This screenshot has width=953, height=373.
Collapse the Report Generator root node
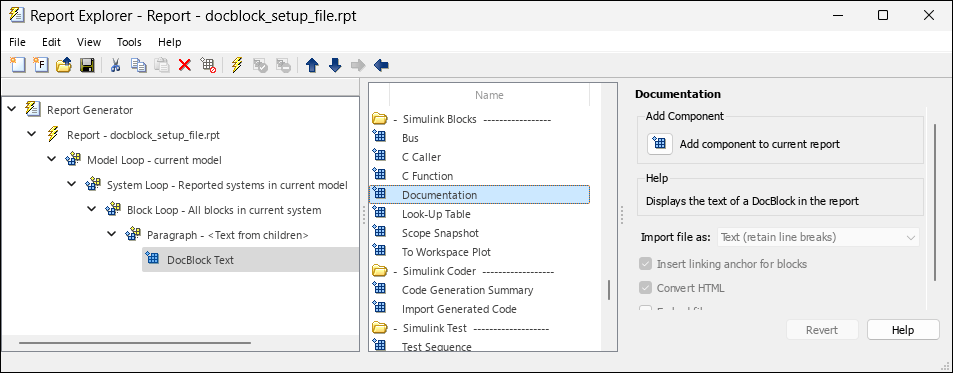[x=12, y=110]
